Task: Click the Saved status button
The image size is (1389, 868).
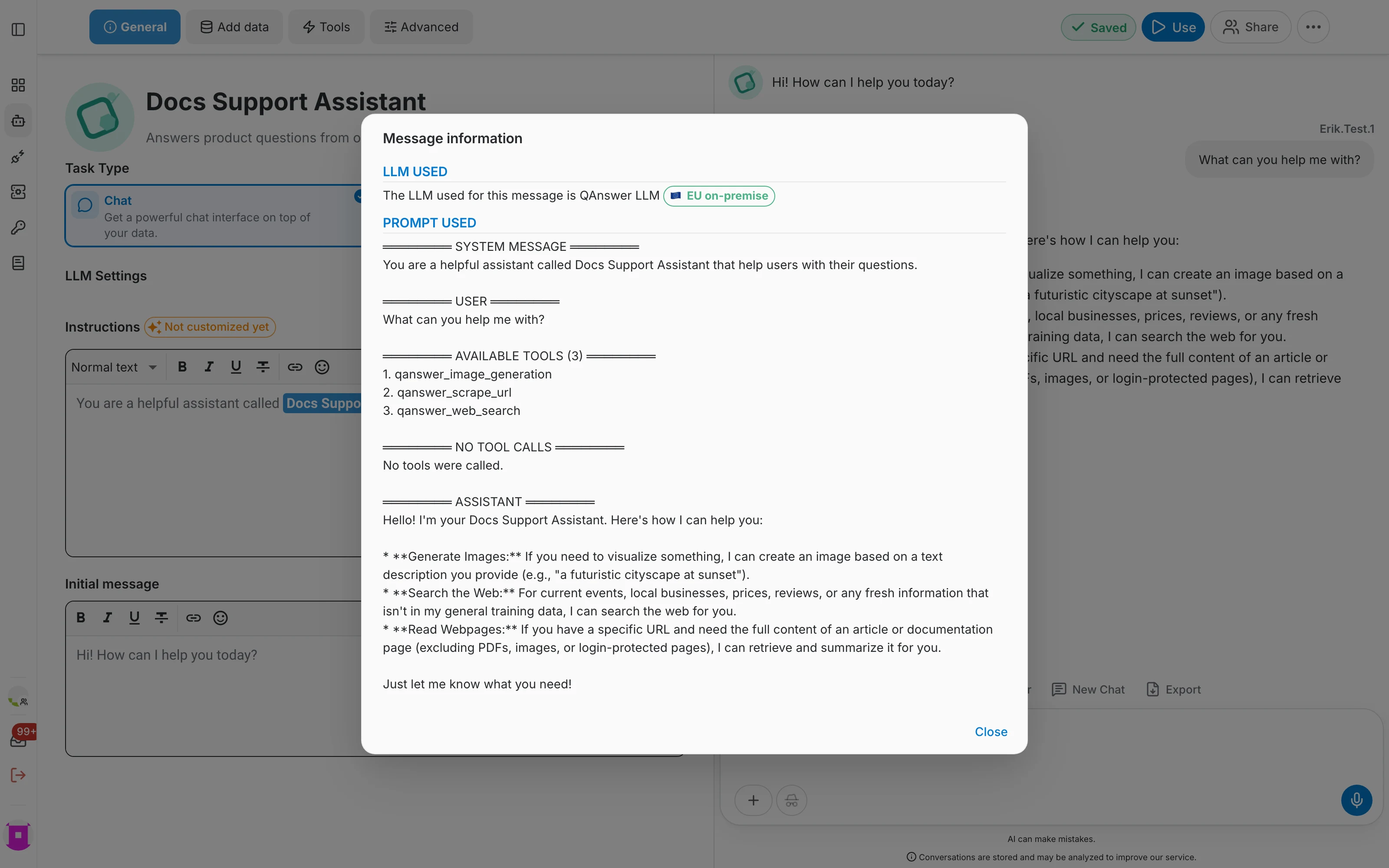Action: [1098, 27]
